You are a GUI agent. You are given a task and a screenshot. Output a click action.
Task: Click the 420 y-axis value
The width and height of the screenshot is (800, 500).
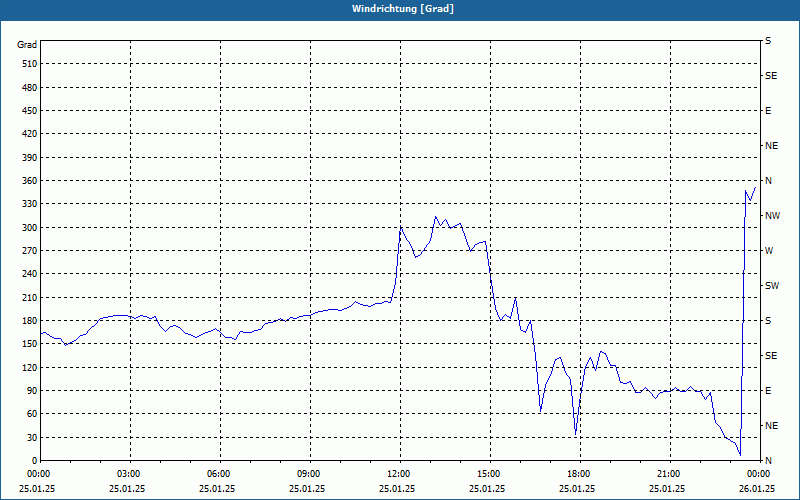pyautogui.click(x=30, y=134)
